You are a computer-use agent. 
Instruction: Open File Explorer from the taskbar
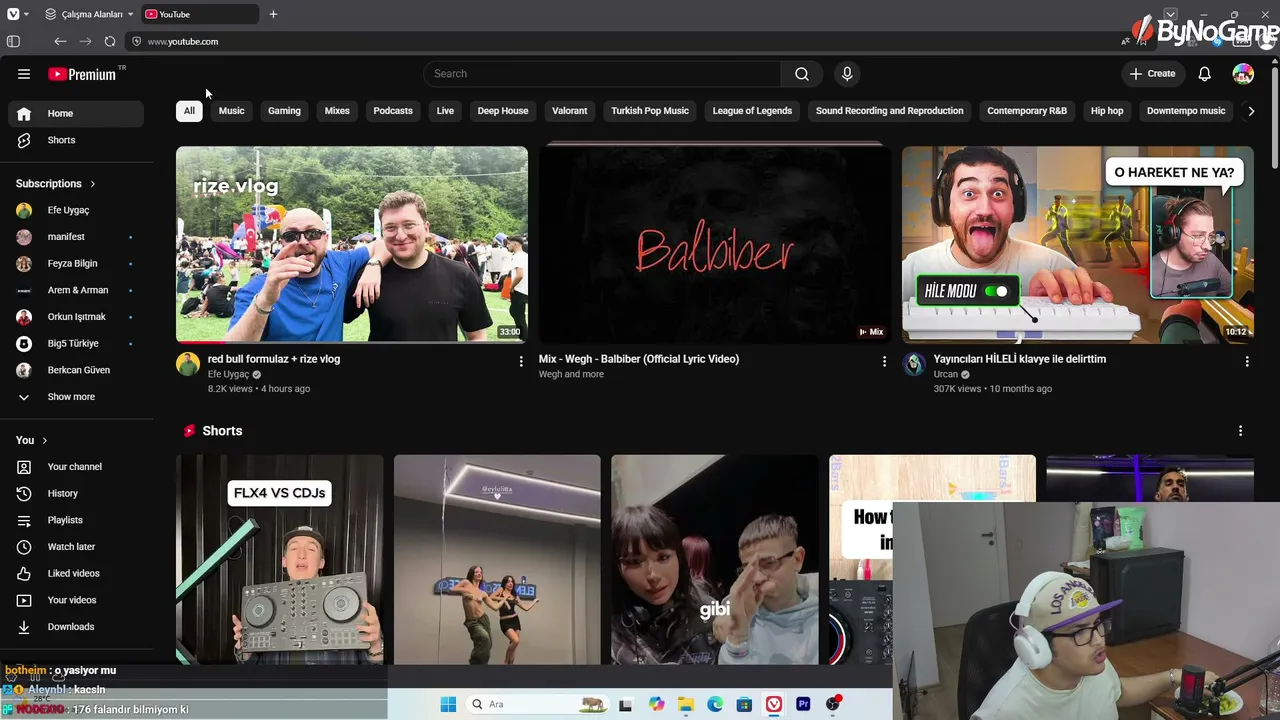(x=686, y=705)
